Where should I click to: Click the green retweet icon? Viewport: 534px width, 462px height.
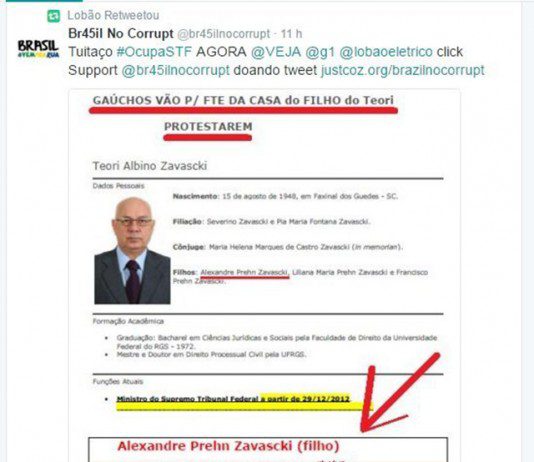53,16
